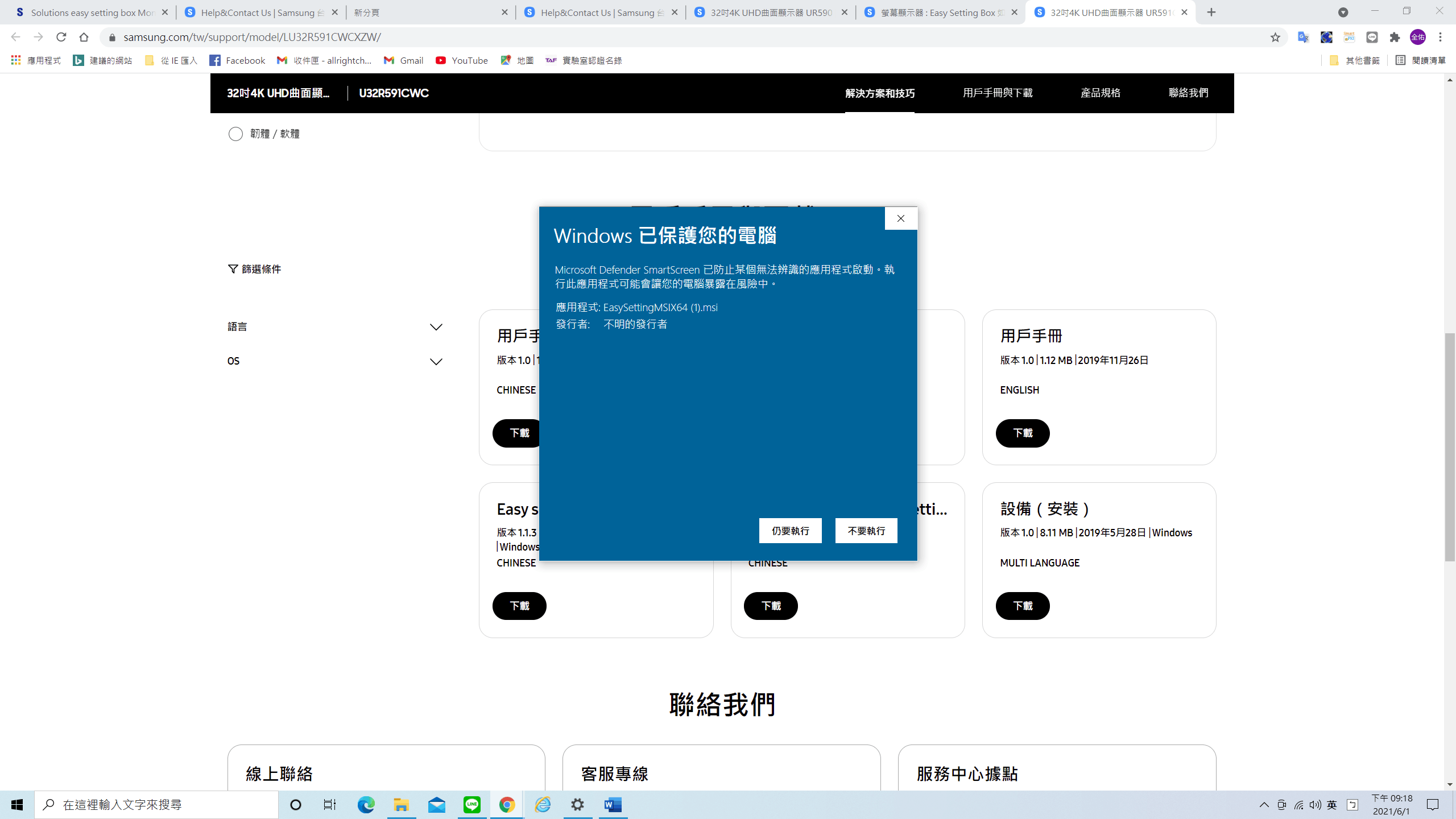Download the ENGLISH 用戶手冊
The height and width of the screenshot is (819, 1456).
coord(1023,433)
